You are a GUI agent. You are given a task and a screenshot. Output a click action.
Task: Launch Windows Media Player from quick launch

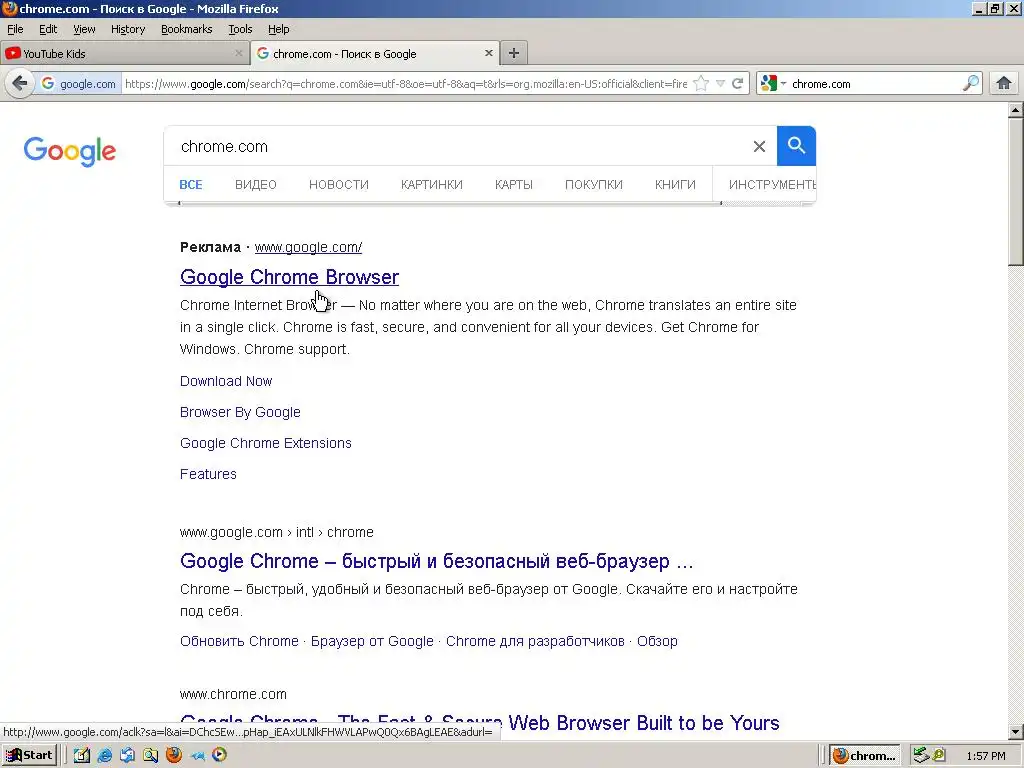point(220,755)
